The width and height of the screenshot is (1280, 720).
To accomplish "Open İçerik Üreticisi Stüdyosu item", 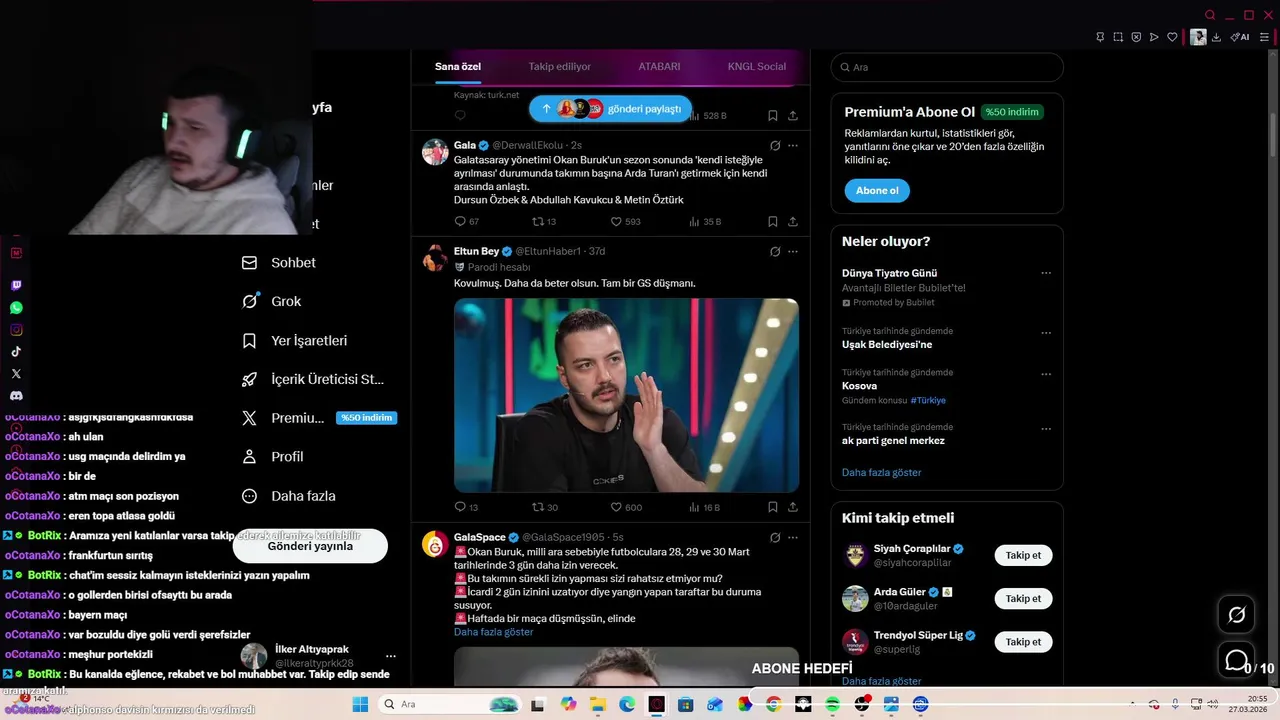I will pos(313,380).
